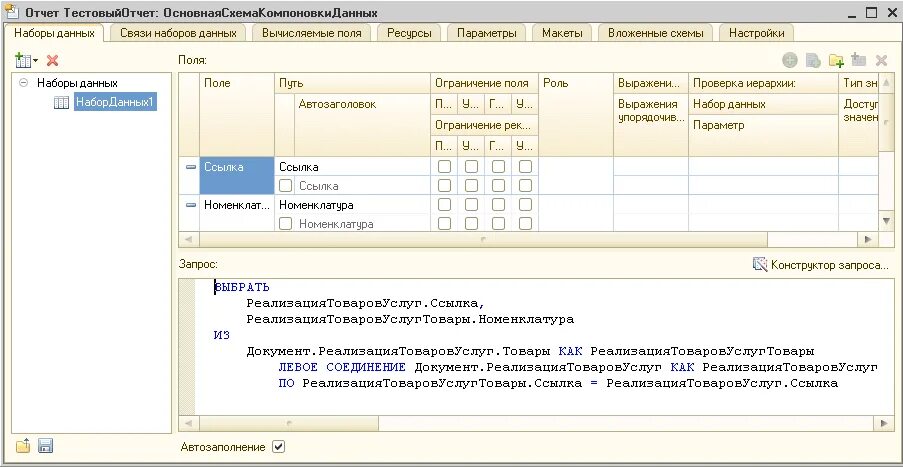Click the gray delete field X icon
Viewport: 903px width, 467px height.
click(881, 60)
